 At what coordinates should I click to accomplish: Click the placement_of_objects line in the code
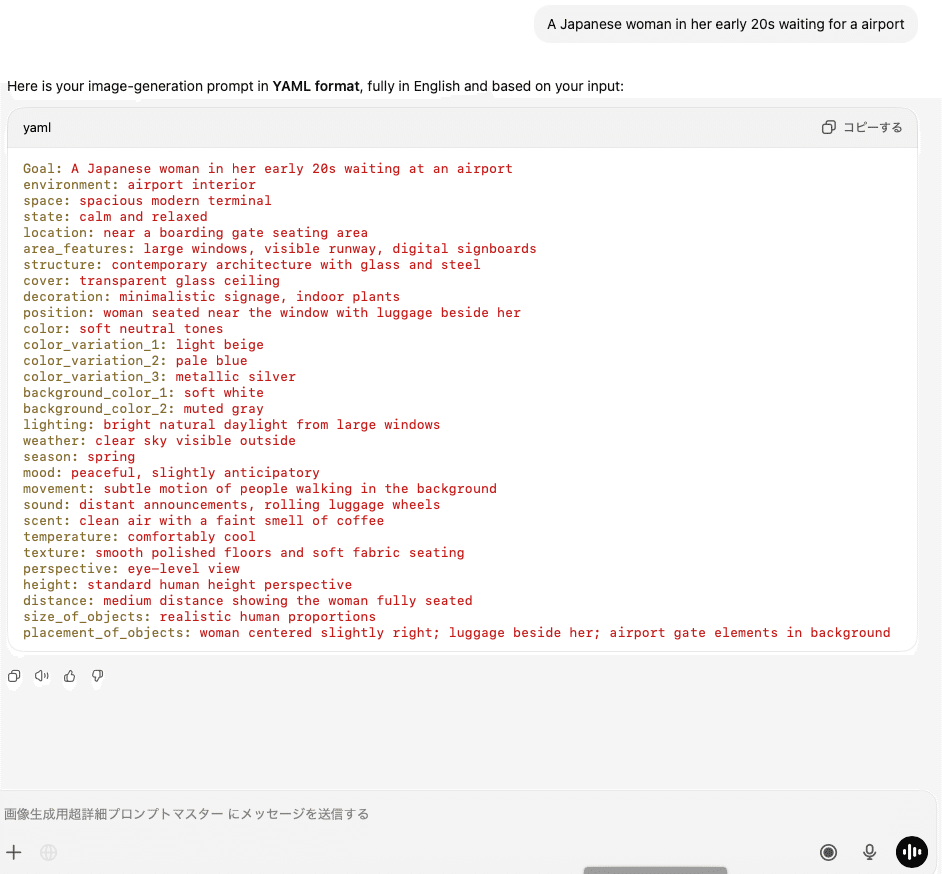(x=456, y=633)
